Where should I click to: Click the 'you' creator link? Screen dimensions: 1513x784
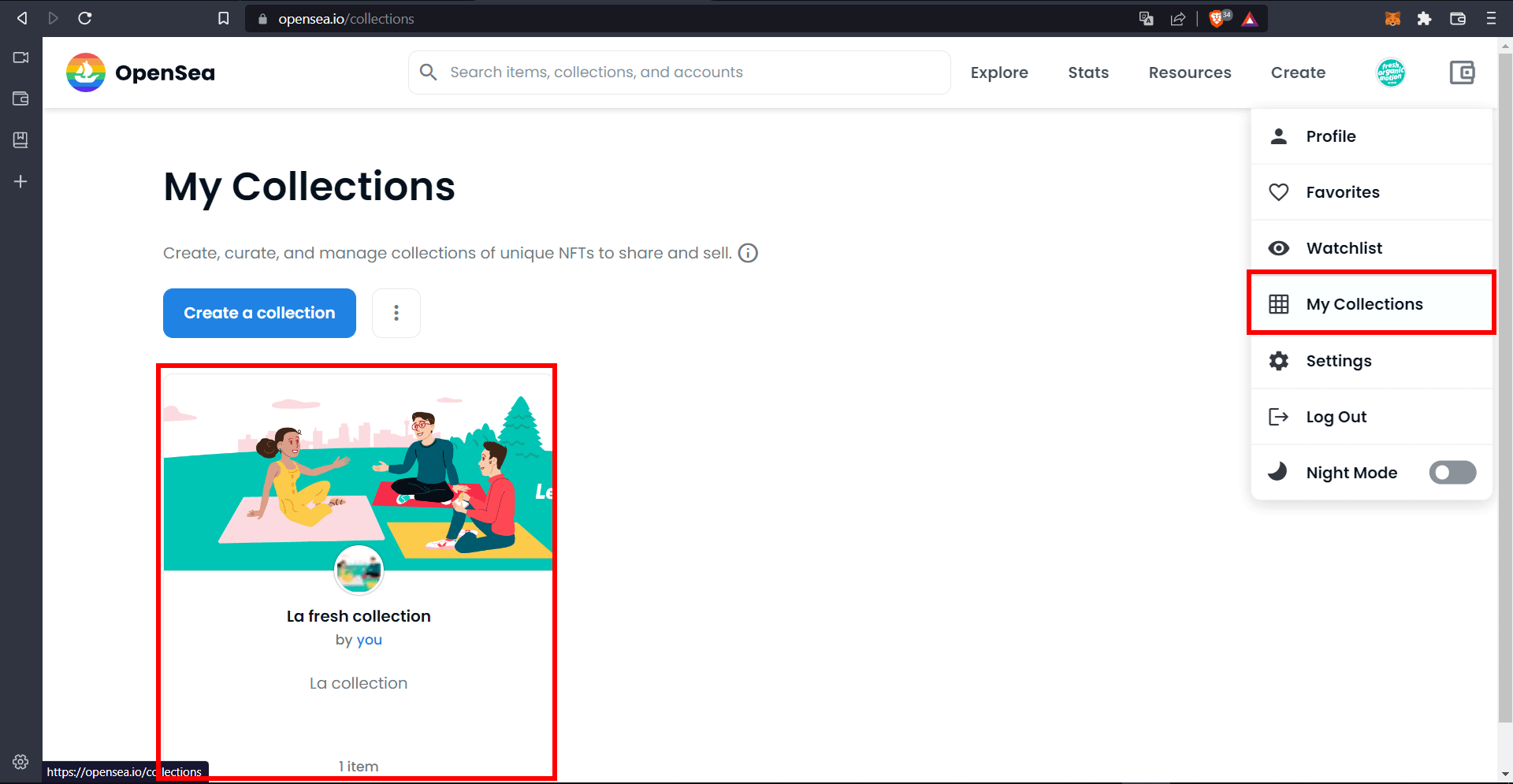(x=369, y=640)
